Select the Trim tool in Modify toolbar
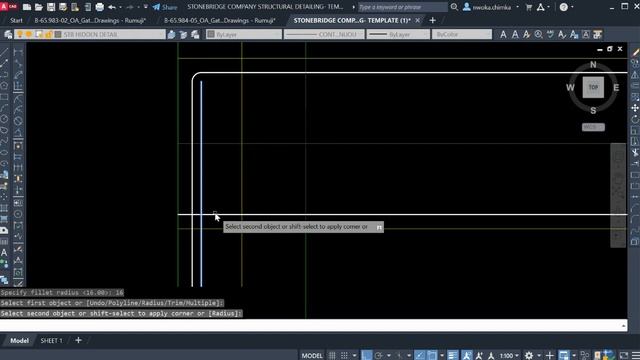This screenshot has width=640, height=360. [x=635, y=153]
